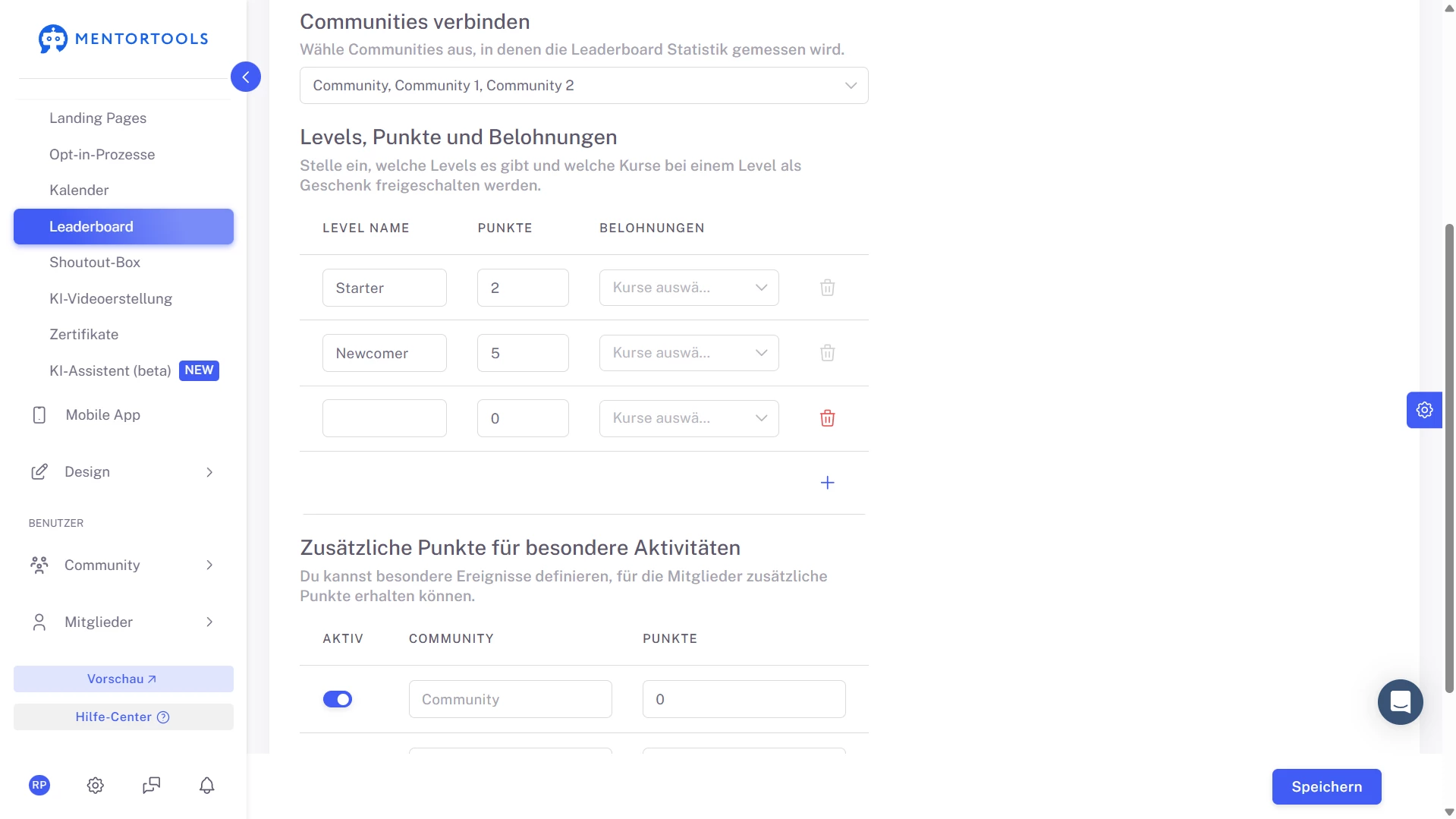Image resolution: width=1456 pixels, height=819 pixels.
Task: Click the trash icon for Newcomer level
Action: pyautogui.click(x=827, y=353)
